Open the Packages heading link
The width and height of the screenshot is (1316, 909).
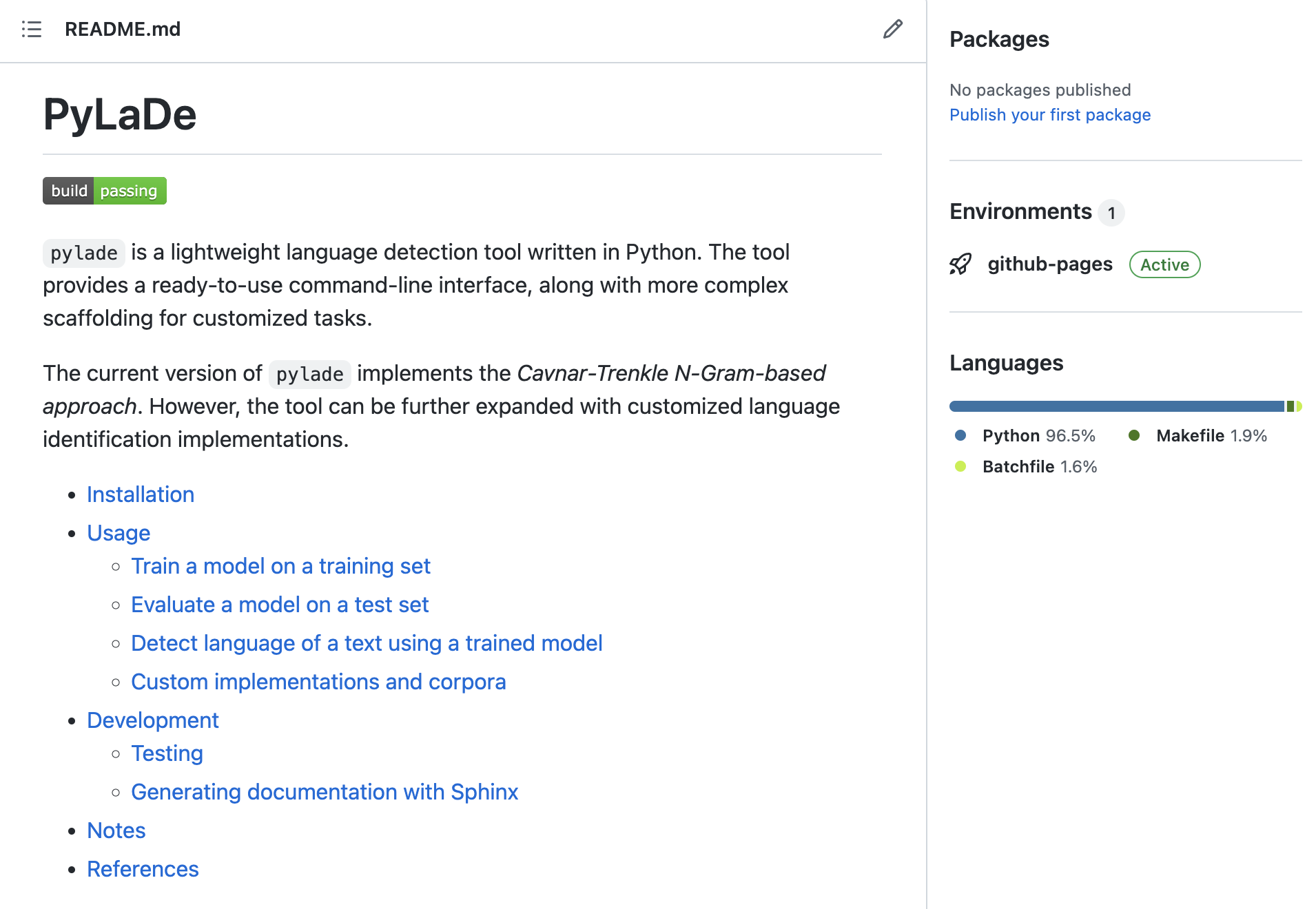999,39
